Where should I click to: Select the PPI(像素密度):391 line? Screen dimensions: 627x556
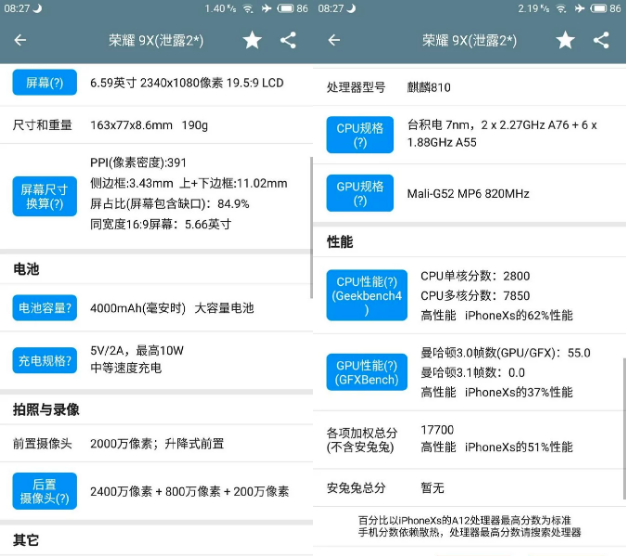pos(138,162)
